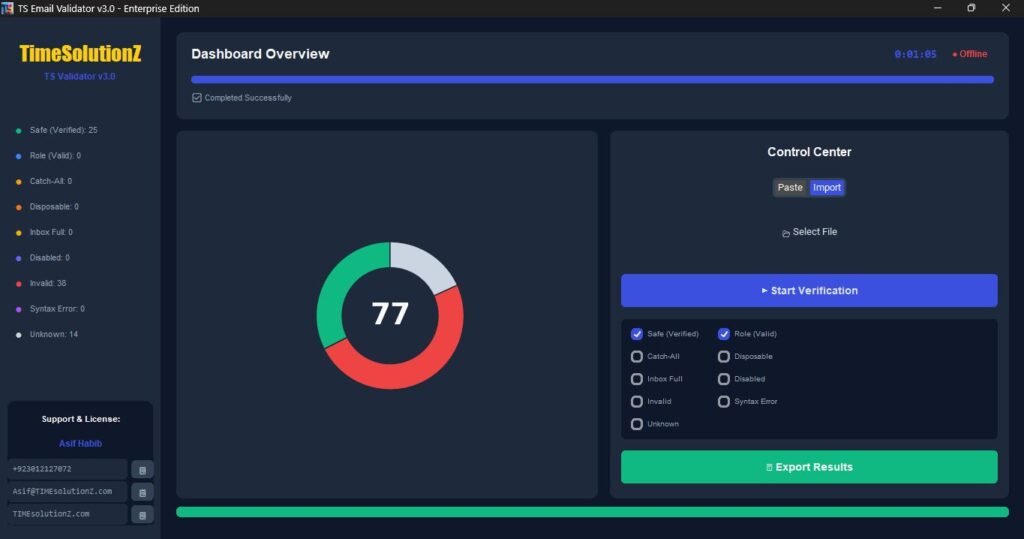Click the blue dashboard progress bar
Image resolution: width=1024 pixels, height=539 pixels.
tap(592, 79)
